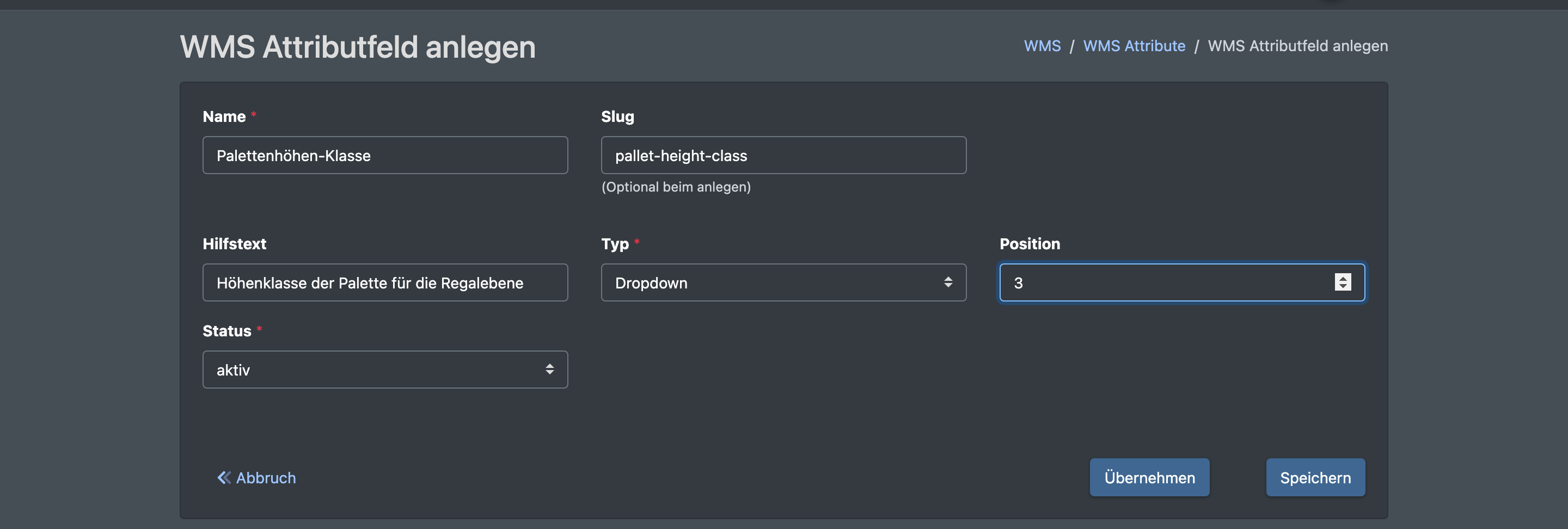Click the Position number field
The width and height of the screenshot is (1568, 529).
pos(1181,282)
